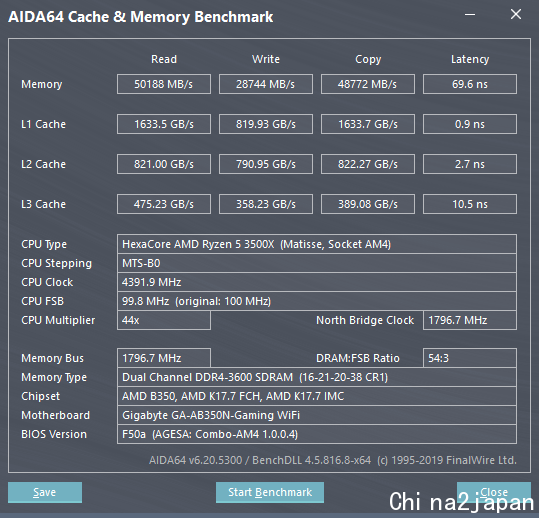
Task: Click the Memory Type field DDR4-3600 SDRAM
Action: 317,377
